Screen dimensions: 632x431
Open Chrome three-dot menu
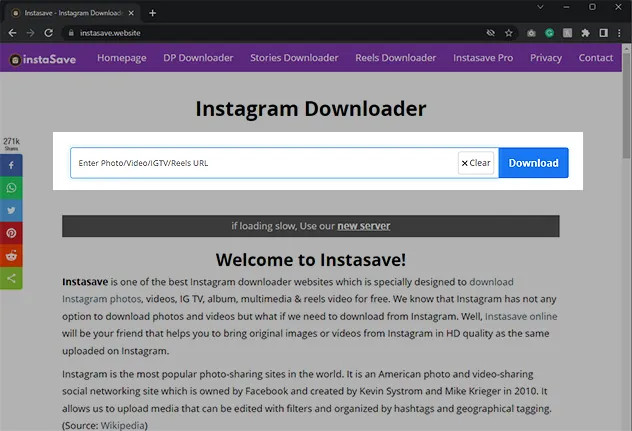(620, 33)
